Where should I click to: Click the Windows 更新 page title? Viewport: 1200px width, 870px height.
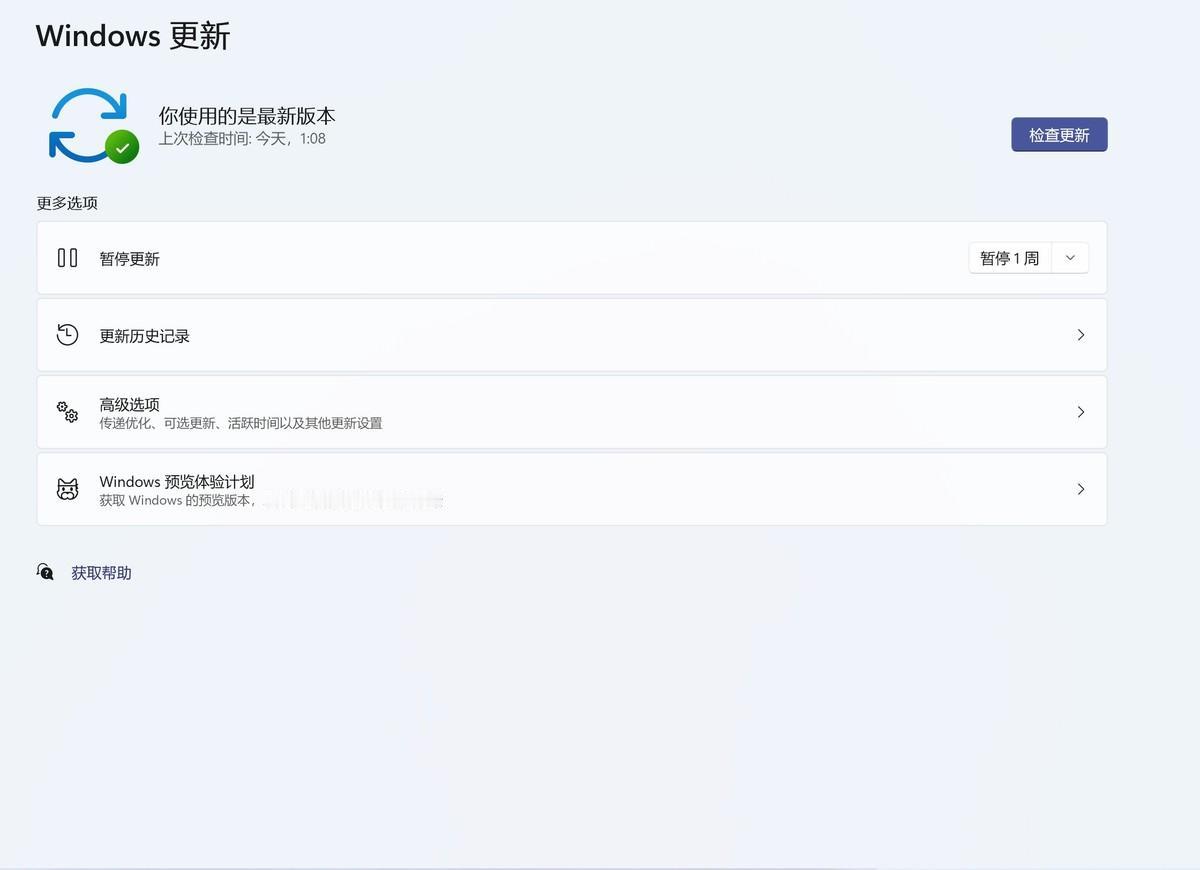pyautogui.click(x=133, y=36)
